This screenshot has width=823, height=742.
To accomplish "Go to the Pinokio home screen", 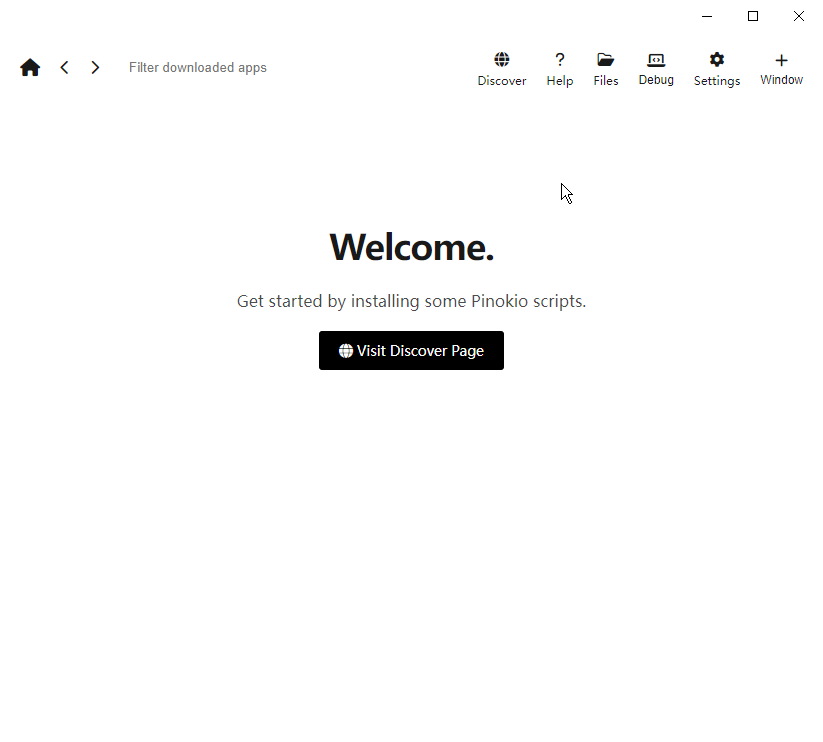I will [30, 68].
